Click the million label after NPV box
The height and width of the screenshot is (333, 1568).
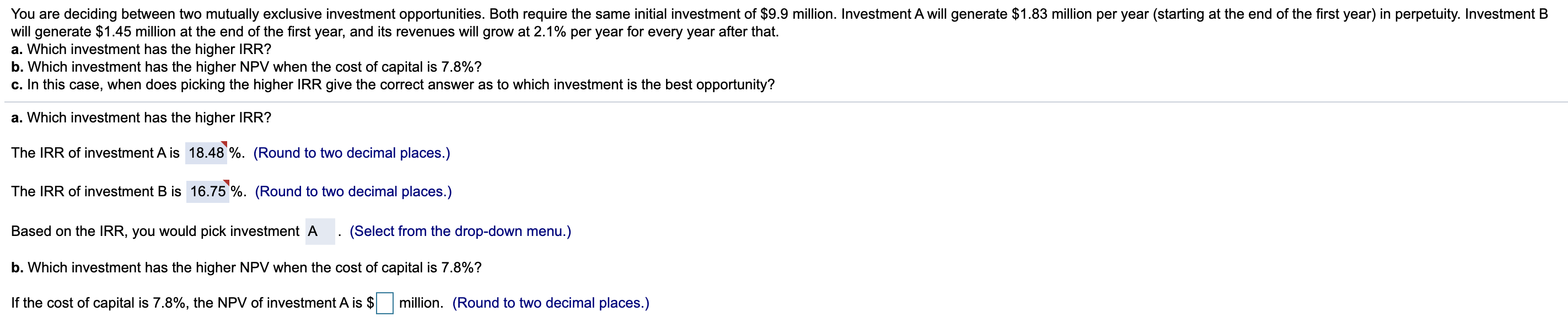pyautogui.click(x=422, y=303)
